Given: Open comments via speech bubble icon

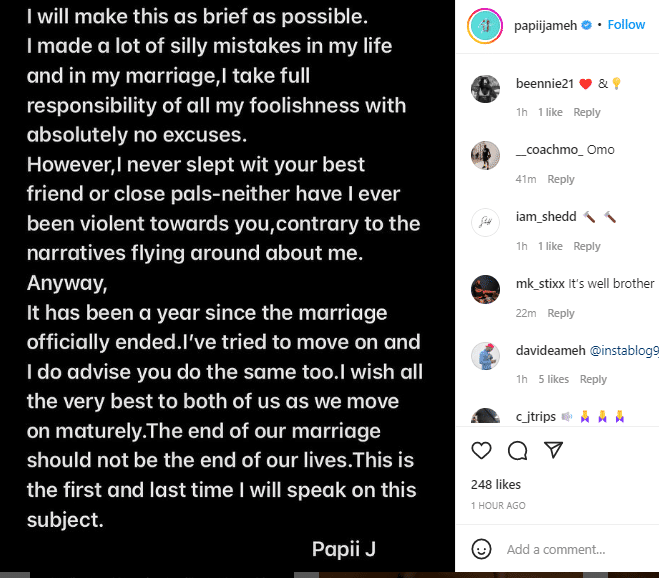Looking at the screenshot, I should click(x=517, y=451).
